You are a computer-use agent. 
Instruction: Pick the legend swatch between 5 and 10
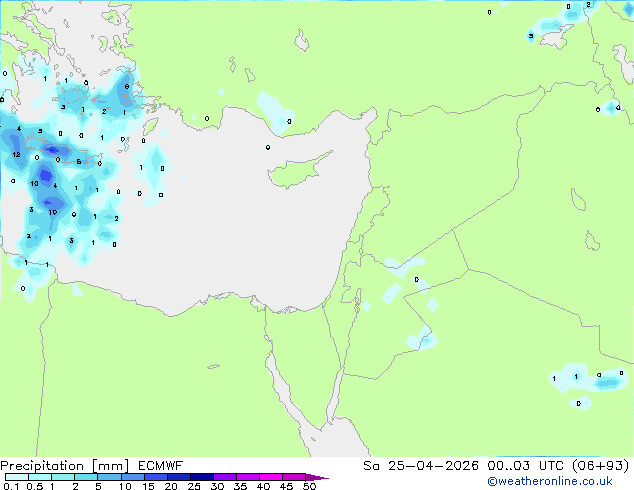click(x=109, y=477)
